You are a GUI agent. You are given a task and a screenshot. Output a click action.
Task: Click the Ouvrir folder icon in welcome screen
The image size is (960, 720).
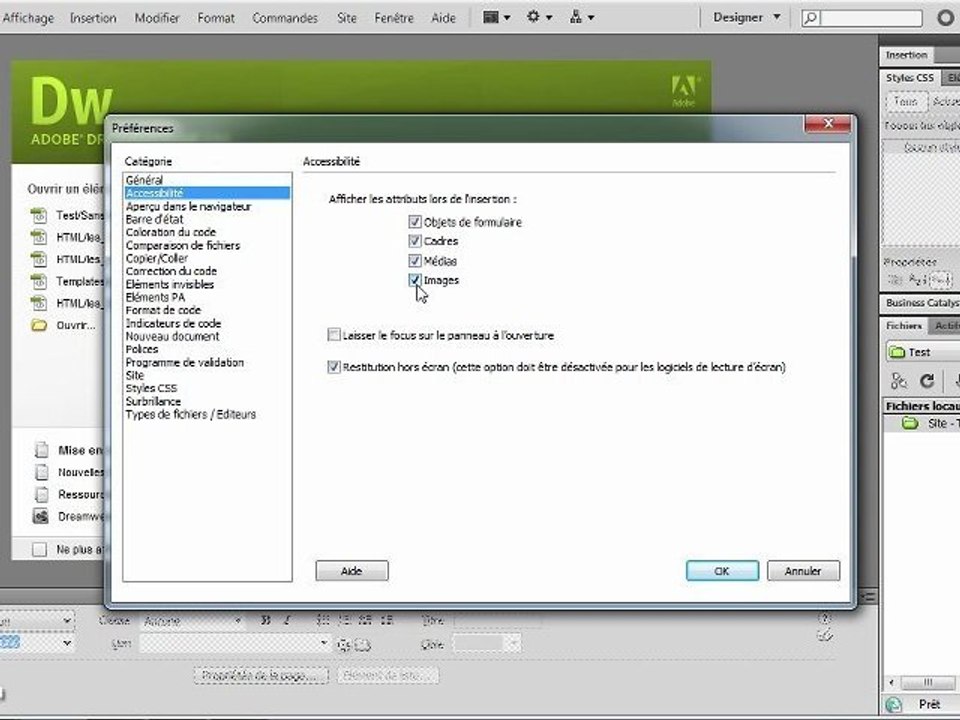39,325
